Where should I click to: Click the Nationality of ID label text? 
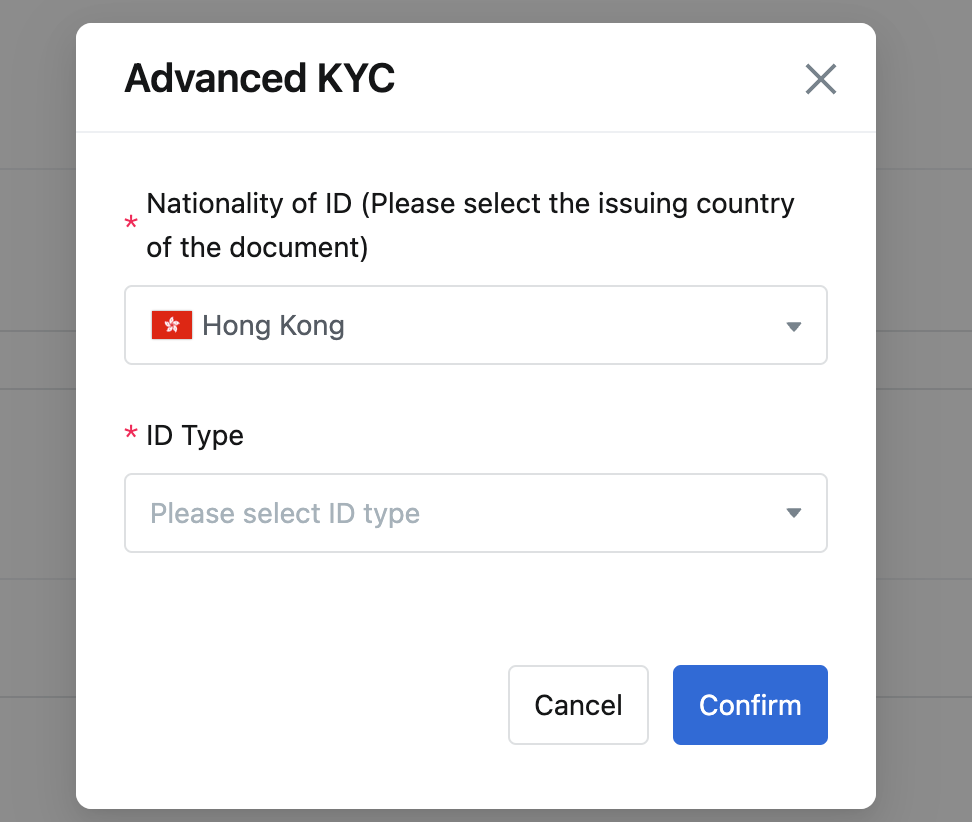tap(470, 226)
